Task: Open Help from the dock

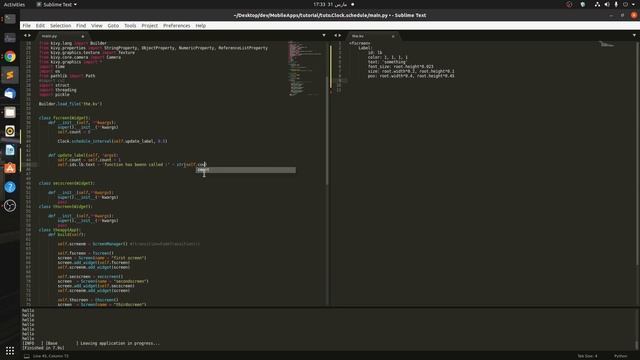Action: coord(10,187)
